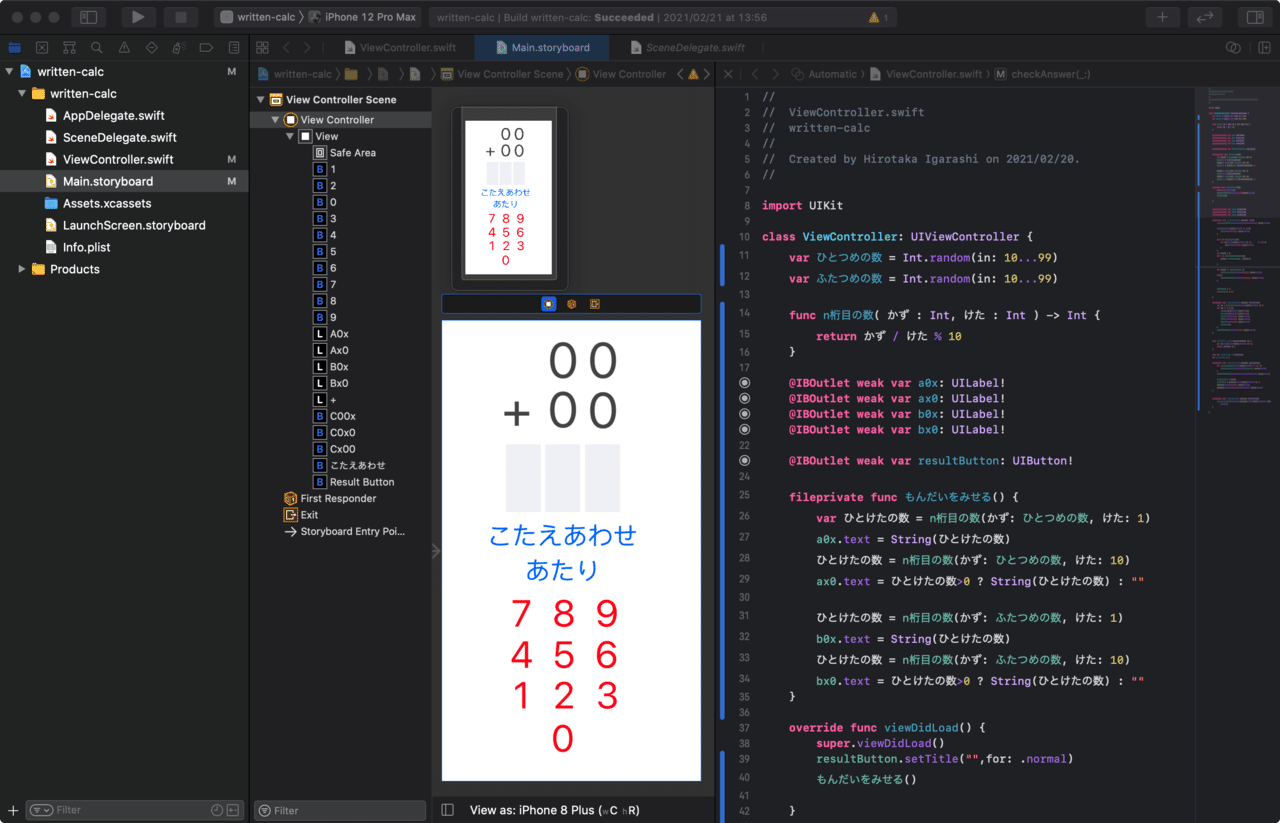Select the Project navigator folder icon
The image size is (1280, 823).
pyautogui.click(x=15, y=47)
